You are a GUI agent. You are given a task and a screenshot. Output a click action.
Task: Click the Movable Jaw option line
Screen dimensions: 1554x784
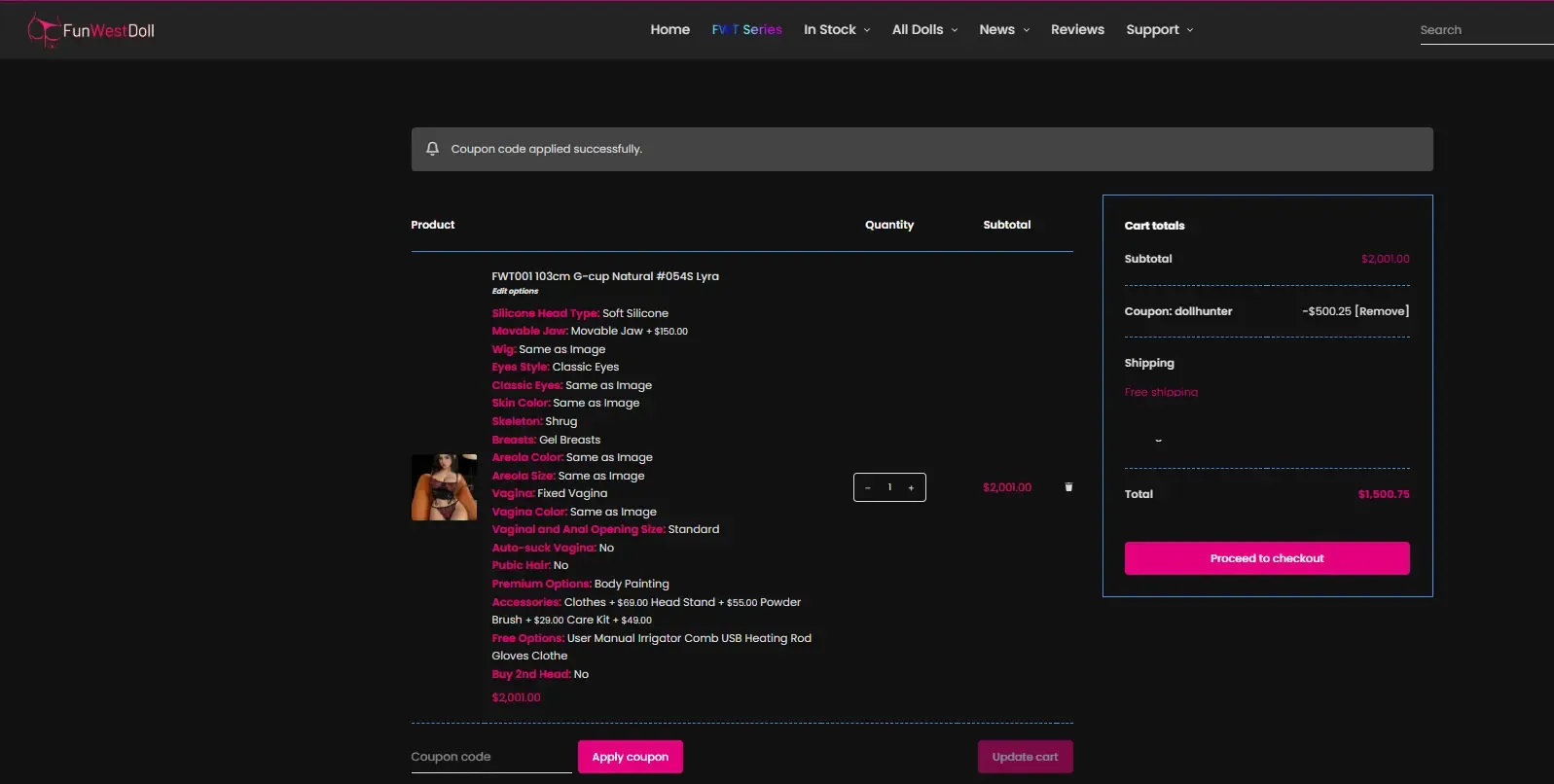pos(590,331)
